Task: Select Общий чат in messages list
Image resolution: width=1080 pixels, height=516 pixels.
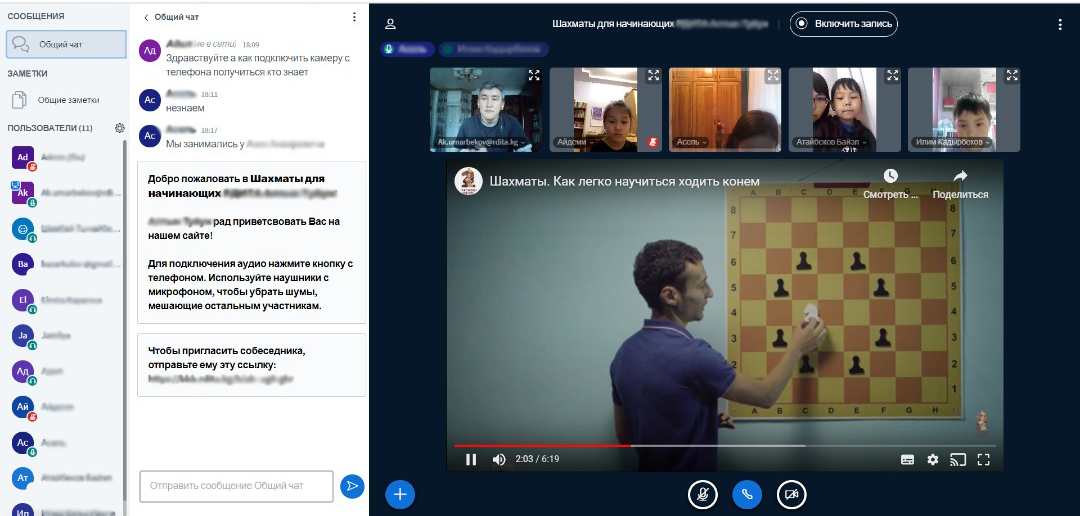Action: [66, 44]
